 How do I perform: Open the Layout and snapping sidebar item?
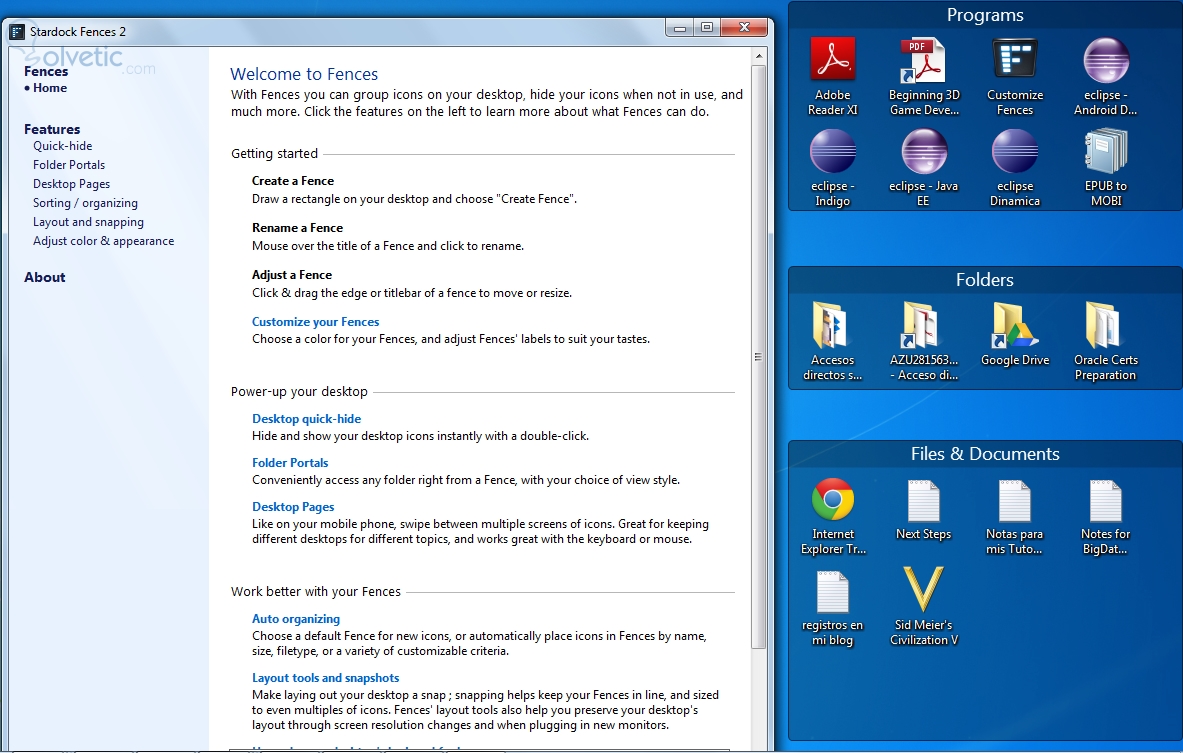pos(88,222)
